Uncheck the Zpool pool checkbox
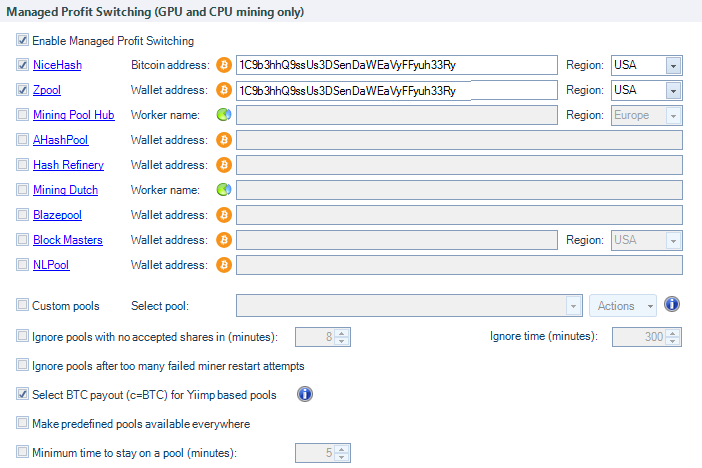Viewport: 702px width, 468px height. click(x=22, y=90)
